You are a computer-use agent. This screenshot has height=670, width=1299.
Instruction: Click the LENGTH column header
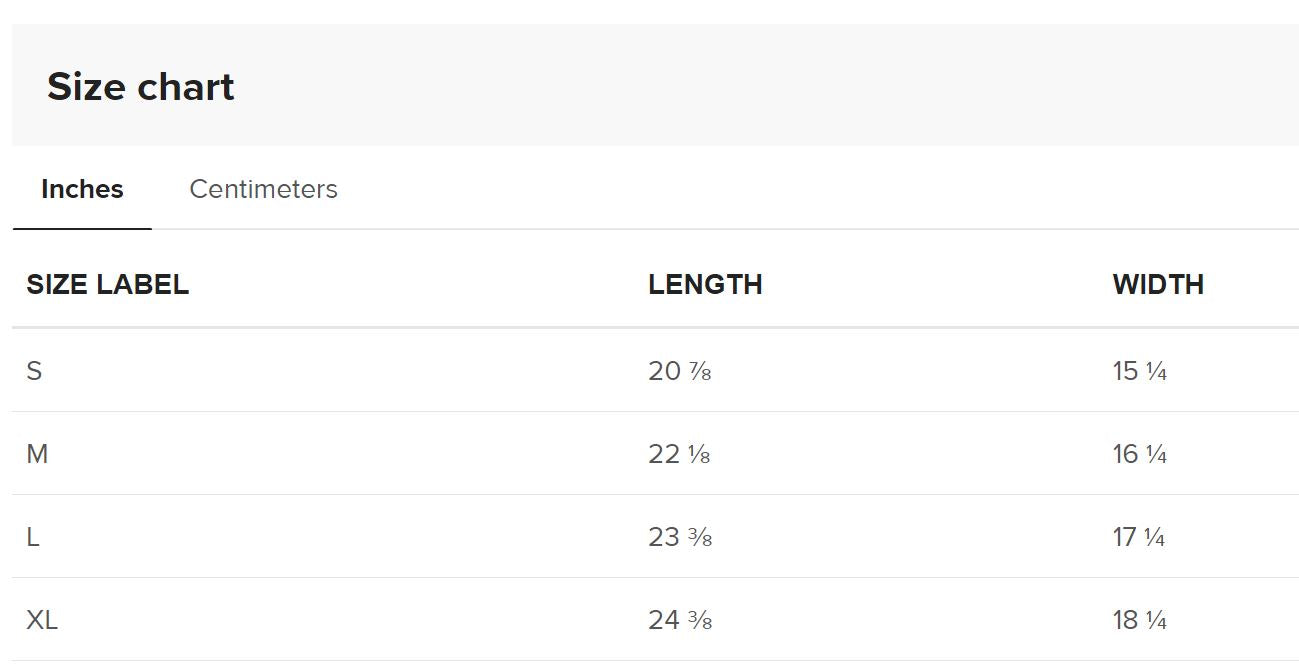coord(705,284)
